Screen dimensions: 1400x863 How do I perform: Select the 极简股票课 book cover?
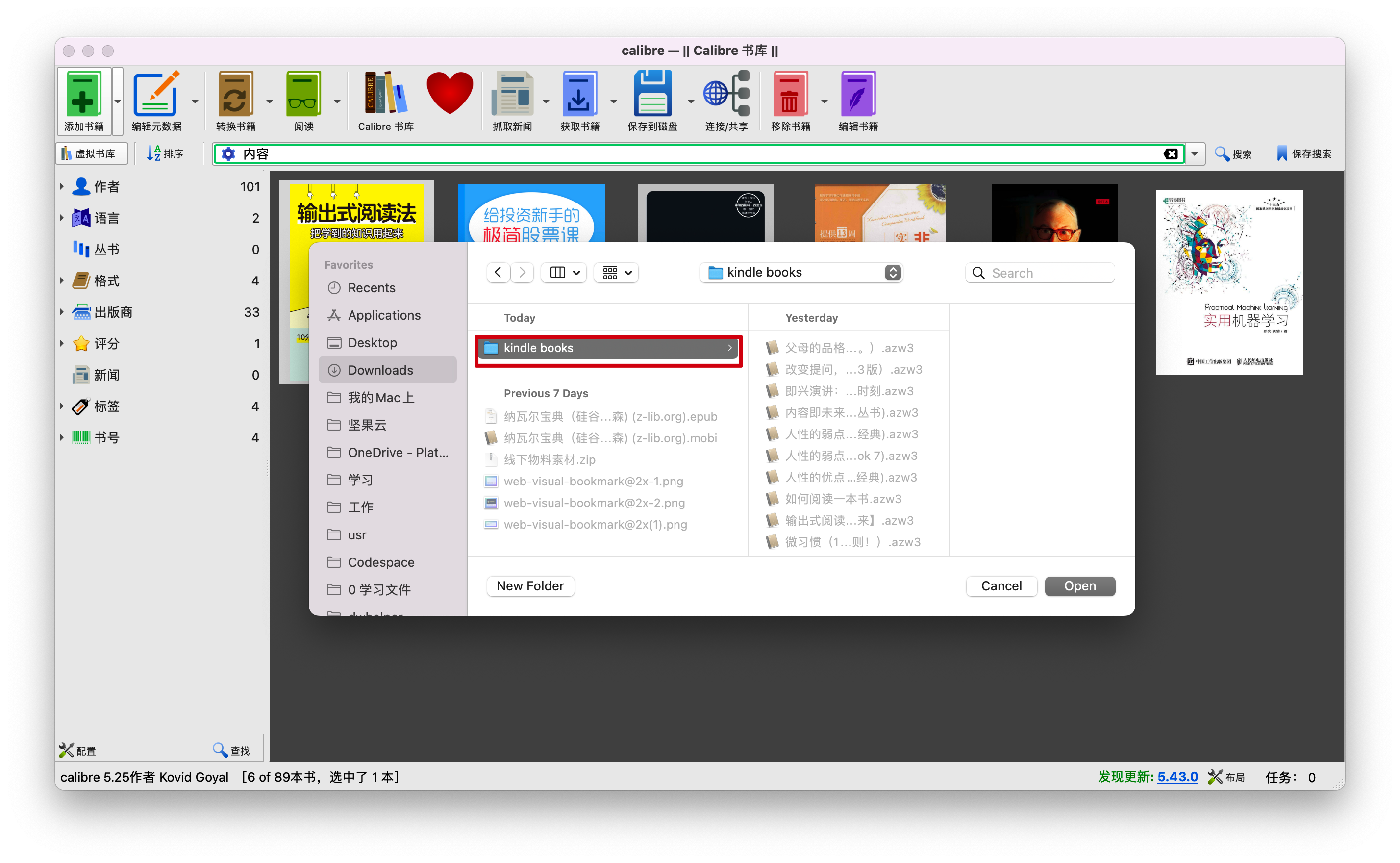pyautogui.click(x=531, y=213)
